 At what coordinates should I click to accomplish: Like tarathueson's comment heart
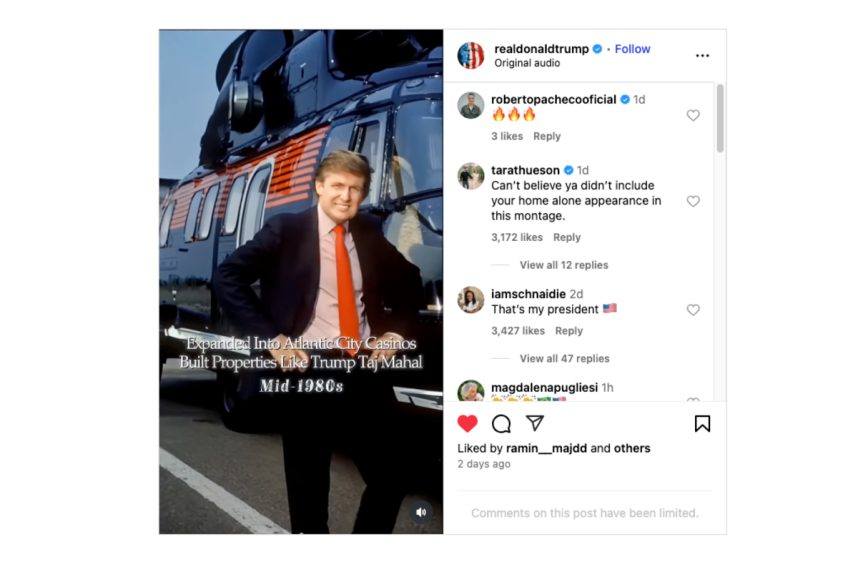click(693, 201)
